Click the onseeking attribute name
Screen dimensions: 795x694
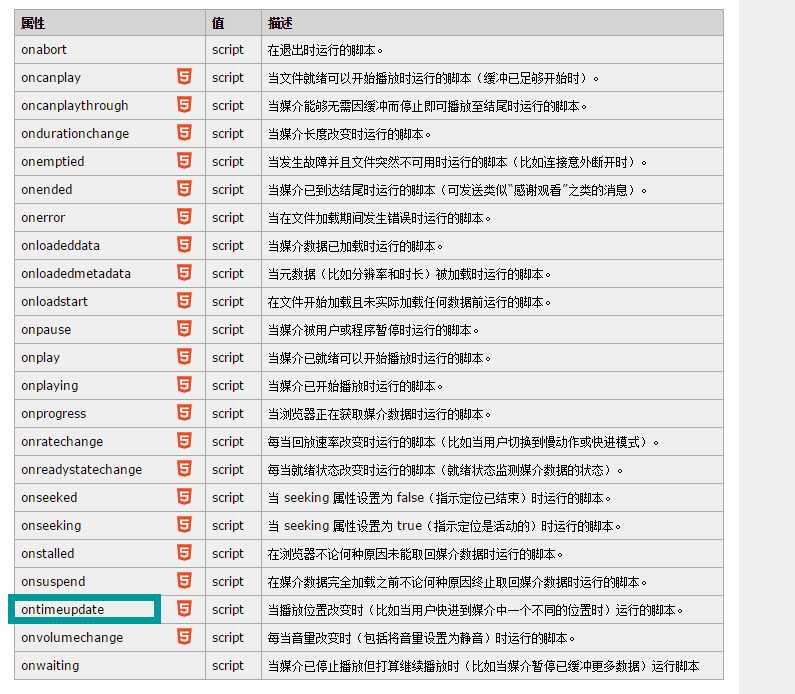(x=51, y=526)
